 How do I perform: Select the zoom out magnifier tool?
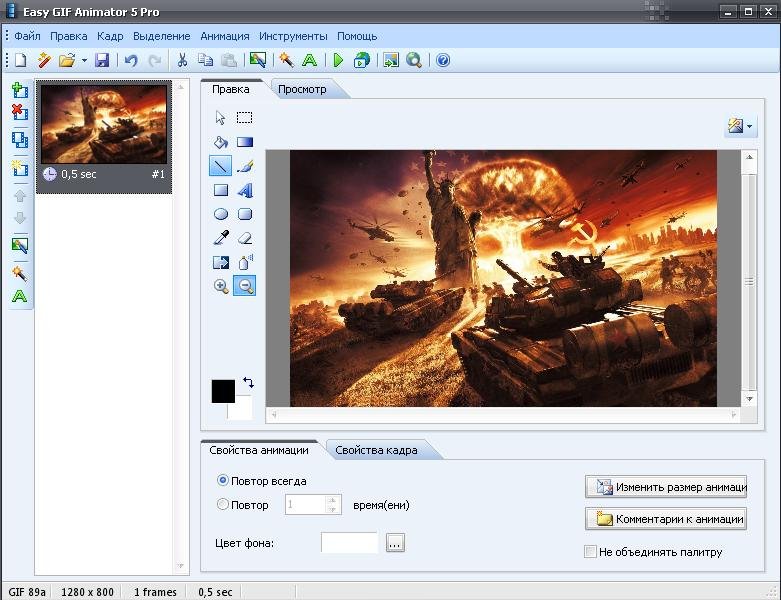(245, 286)
